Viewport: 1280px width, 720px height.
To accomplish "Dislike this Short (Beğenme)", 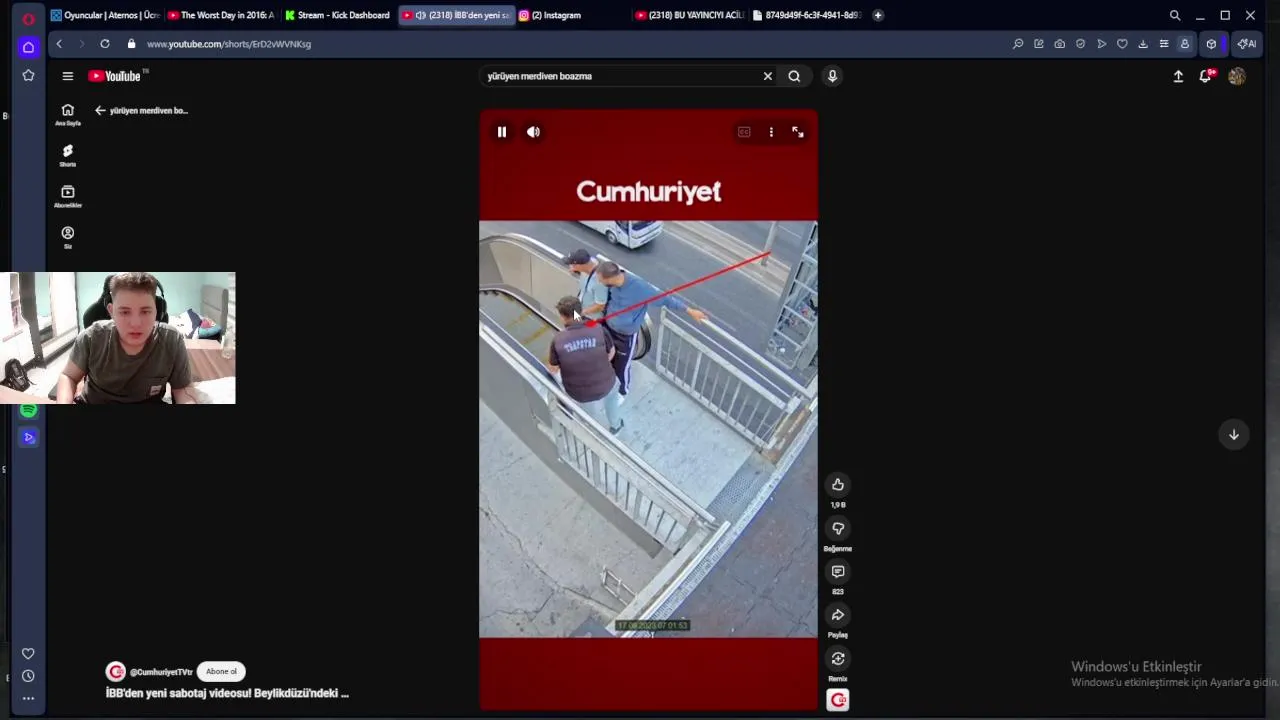I will click(838, 528).
